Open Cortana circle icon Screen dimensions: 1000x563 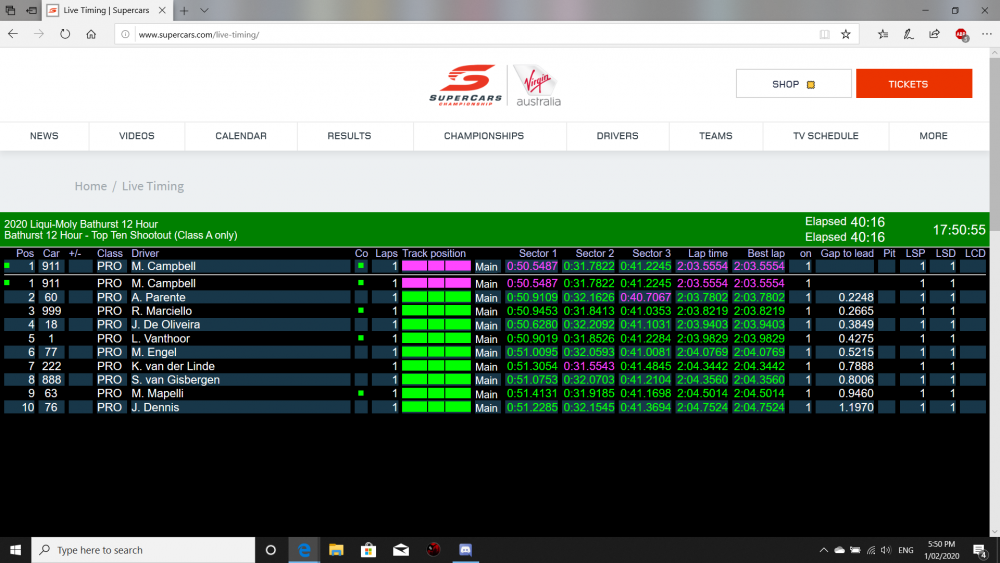pos(270,550)
